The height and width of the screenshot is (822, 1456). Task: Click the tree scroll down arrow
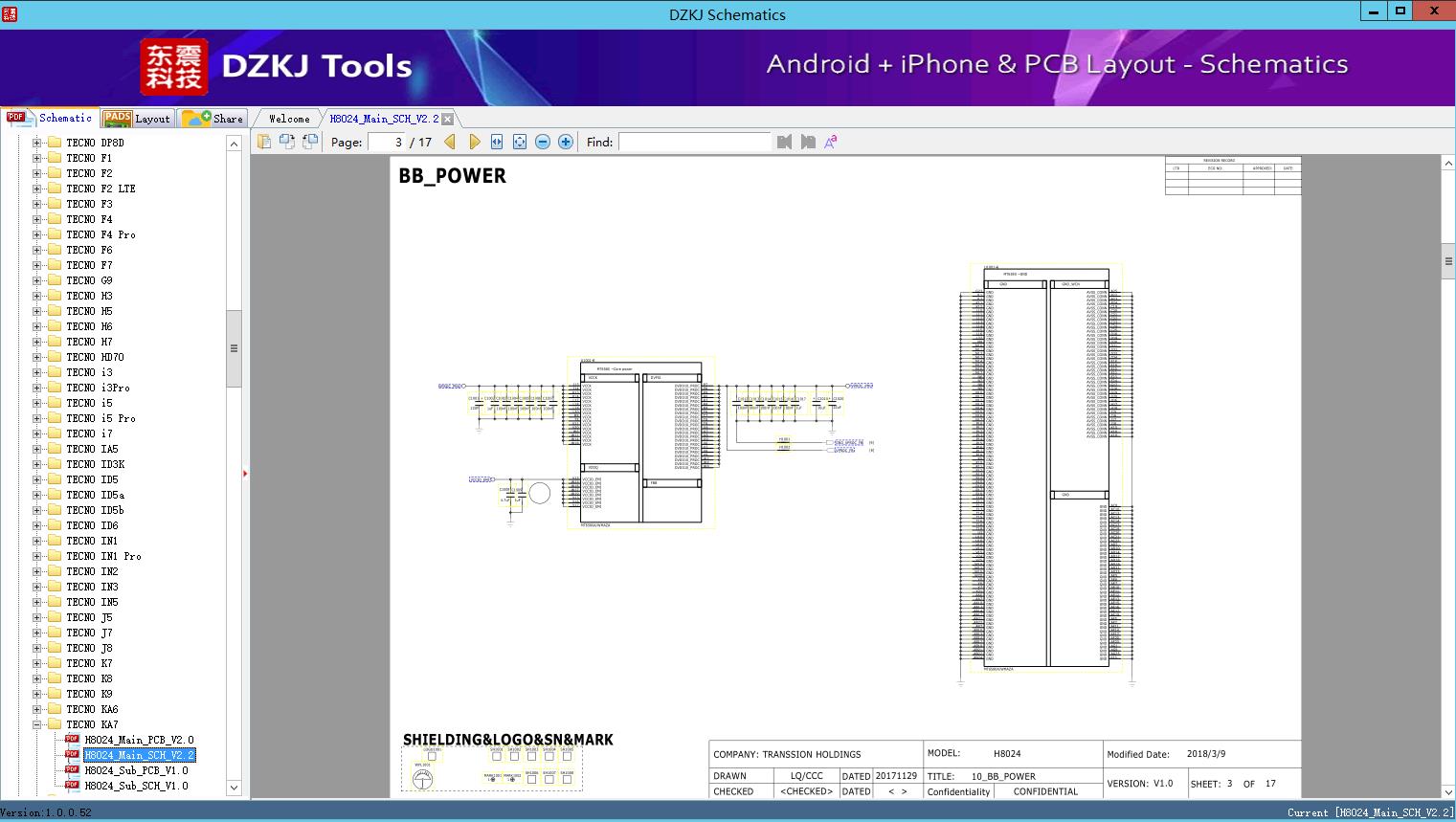tap(234, 788)
